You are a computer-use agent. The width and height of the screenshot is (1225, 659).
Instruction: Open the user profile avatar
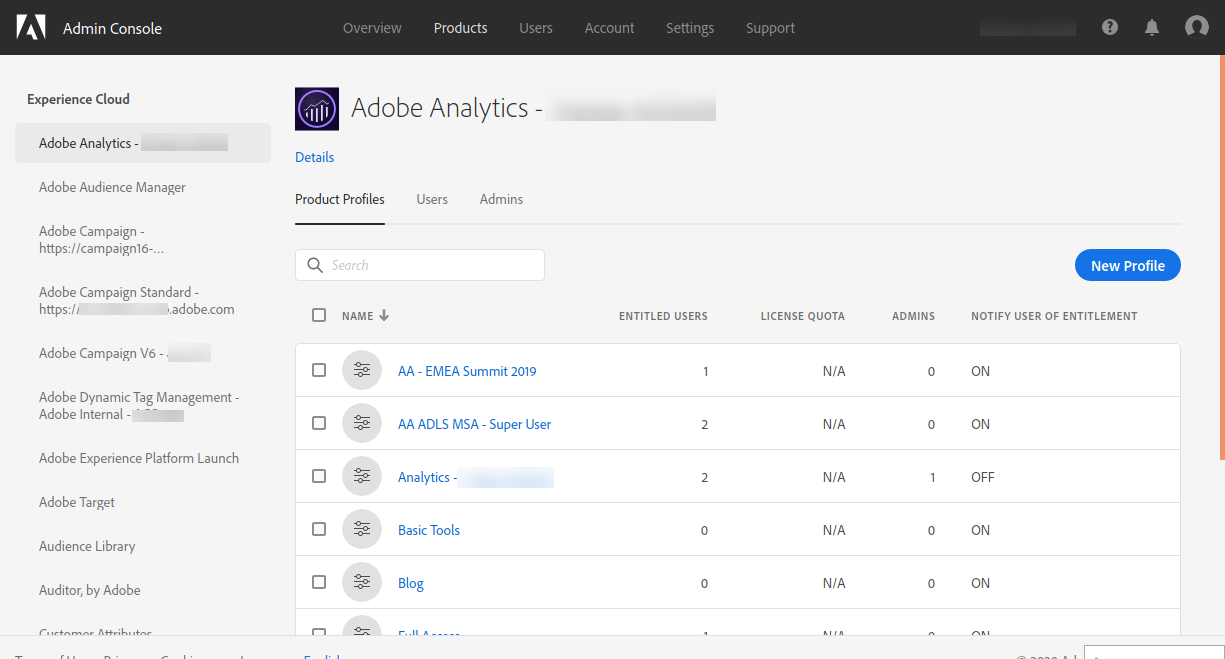(1197, 27)
